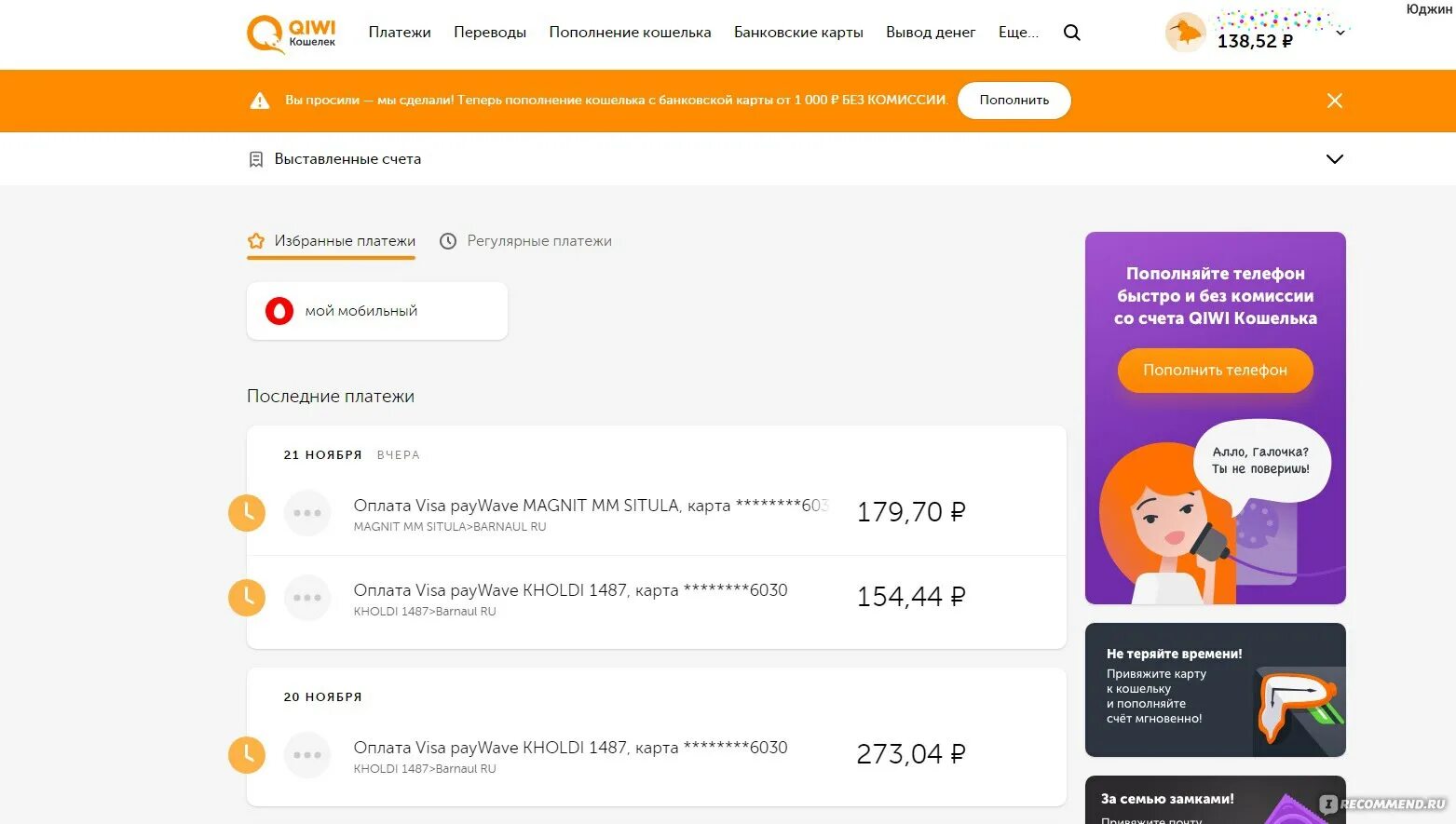
Task: Click the Юджин username text
Action: click(1430, 9)
